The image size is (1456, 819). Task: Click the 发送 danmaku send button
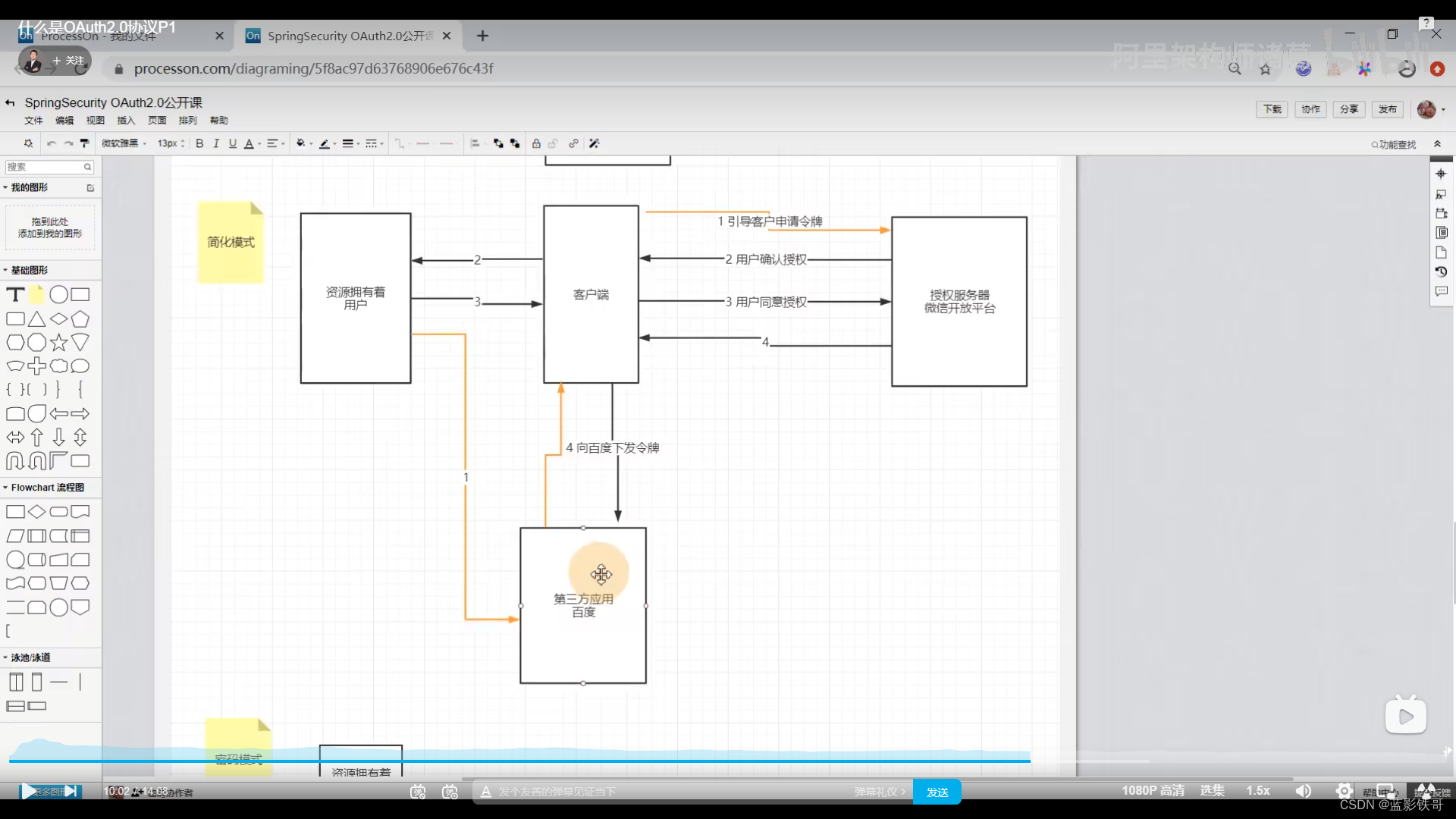tap(937, 792)
